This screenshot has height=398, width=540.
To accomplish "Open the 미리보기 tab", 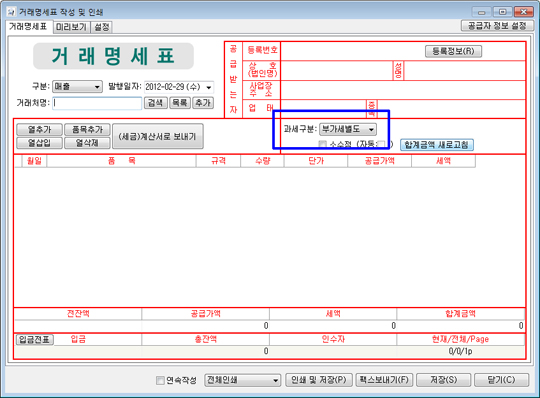I will tap(72, 27).
